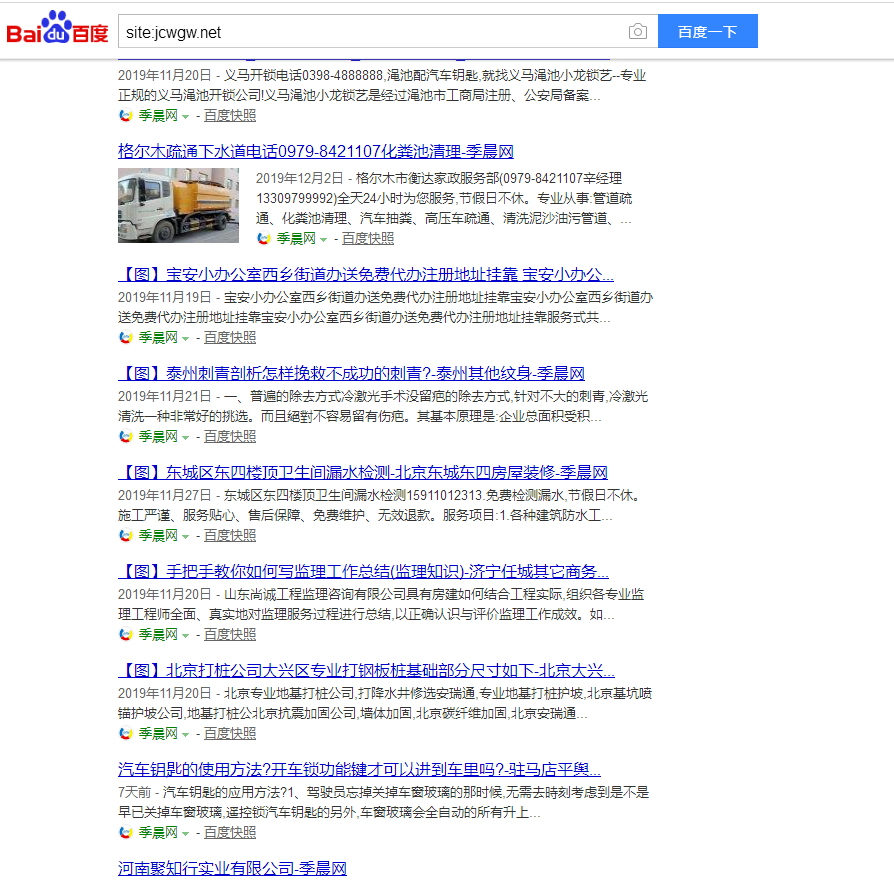Click the favicon under the 东城区东四楼顶 result
894x883 pixels.
click(x=125, y=535)
